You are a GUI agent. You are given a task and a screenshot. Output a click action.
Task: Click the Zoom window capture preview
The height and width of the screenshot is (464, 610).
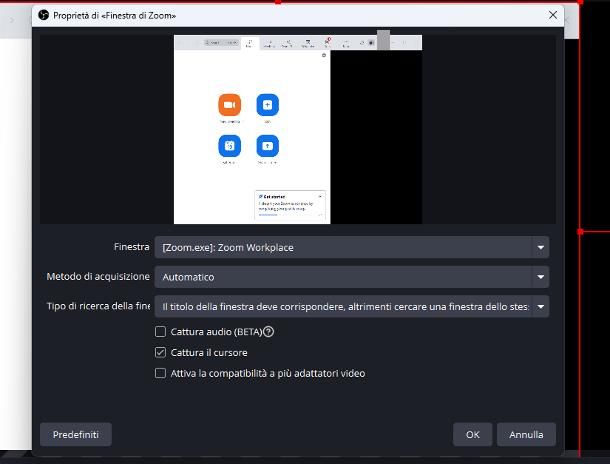298,130
